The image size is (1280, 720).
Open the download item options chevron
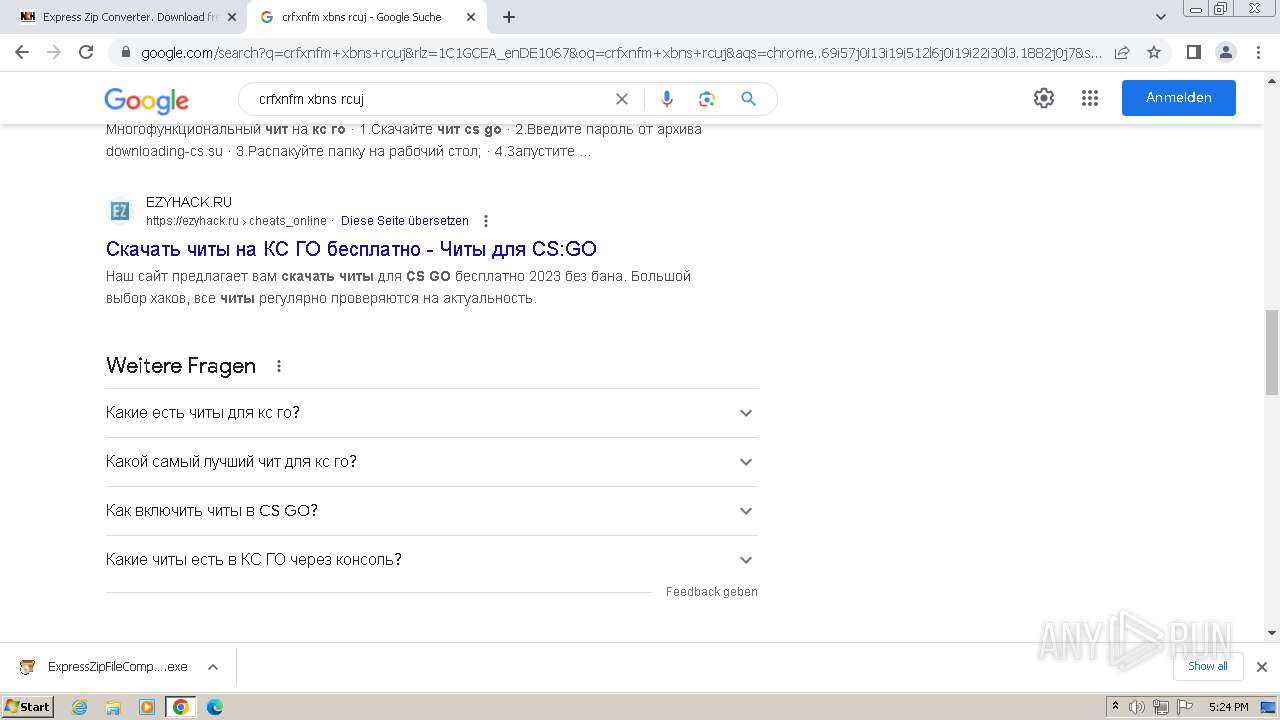pyautogui.click(x=212, y=667)
